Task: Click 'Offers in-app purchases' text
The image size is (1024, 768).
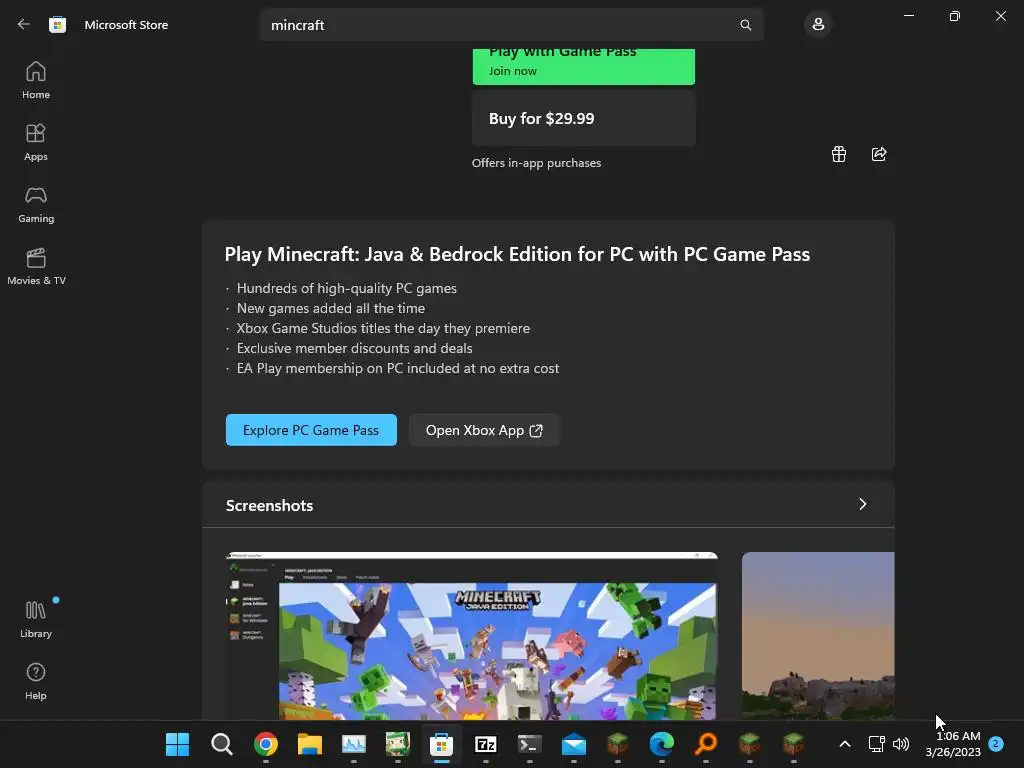Action: (536, 163)
